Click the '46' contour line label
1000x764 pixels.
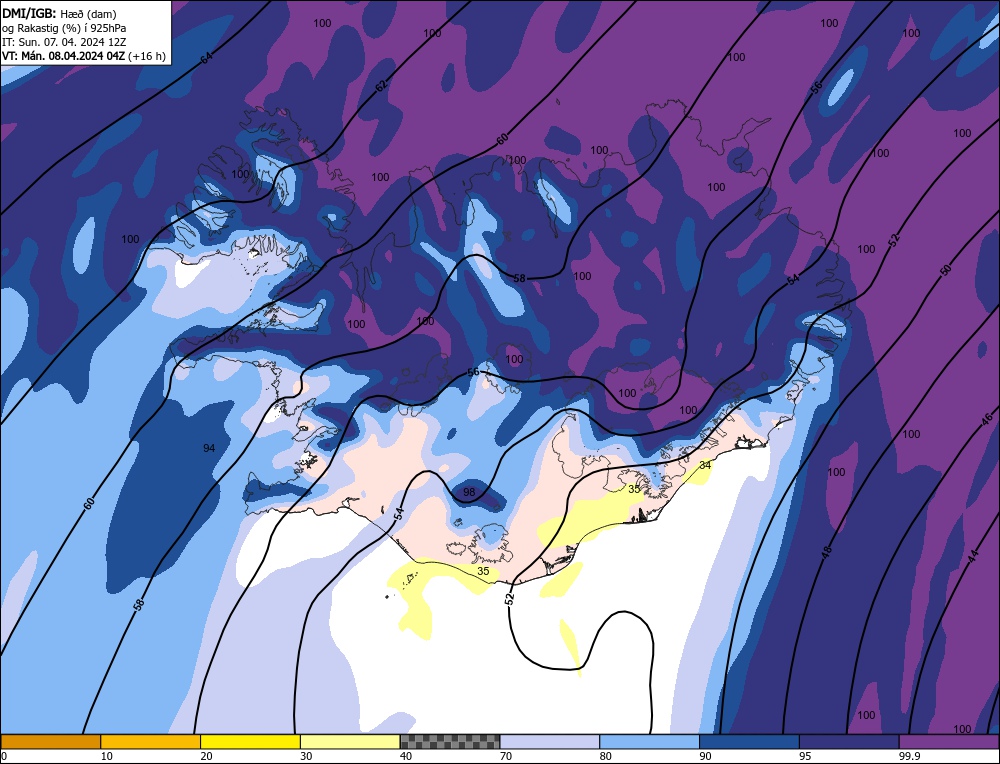click(987, 419)
